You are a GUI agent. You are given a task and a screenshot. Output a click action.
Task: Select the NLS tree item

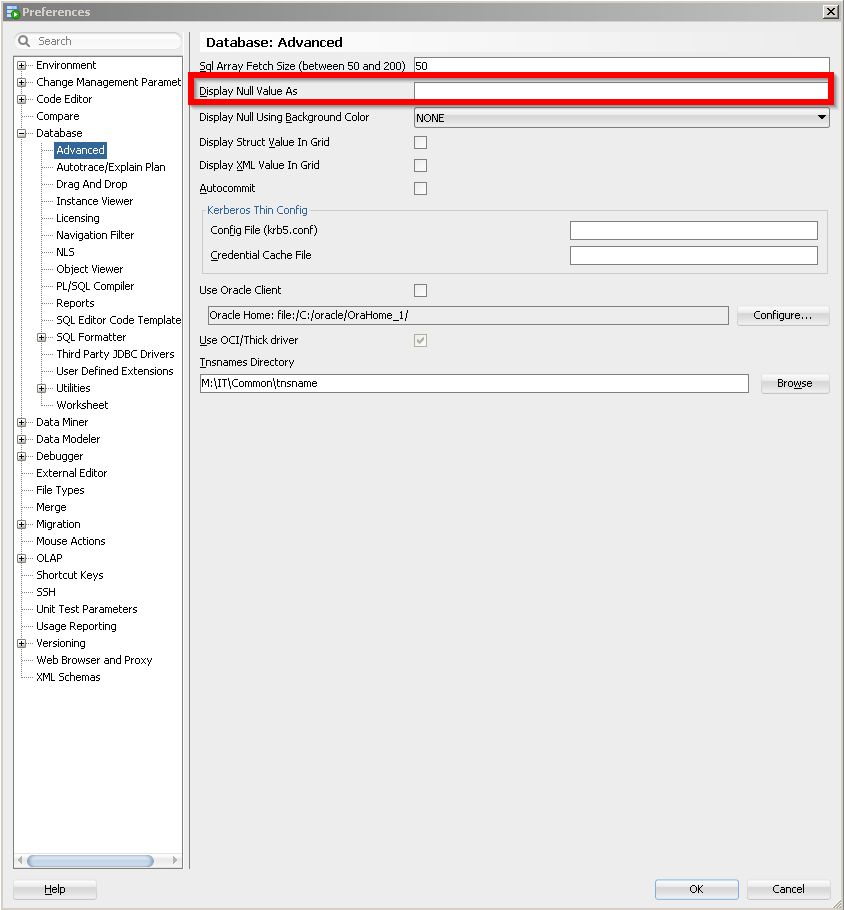[x=65, y=252]
